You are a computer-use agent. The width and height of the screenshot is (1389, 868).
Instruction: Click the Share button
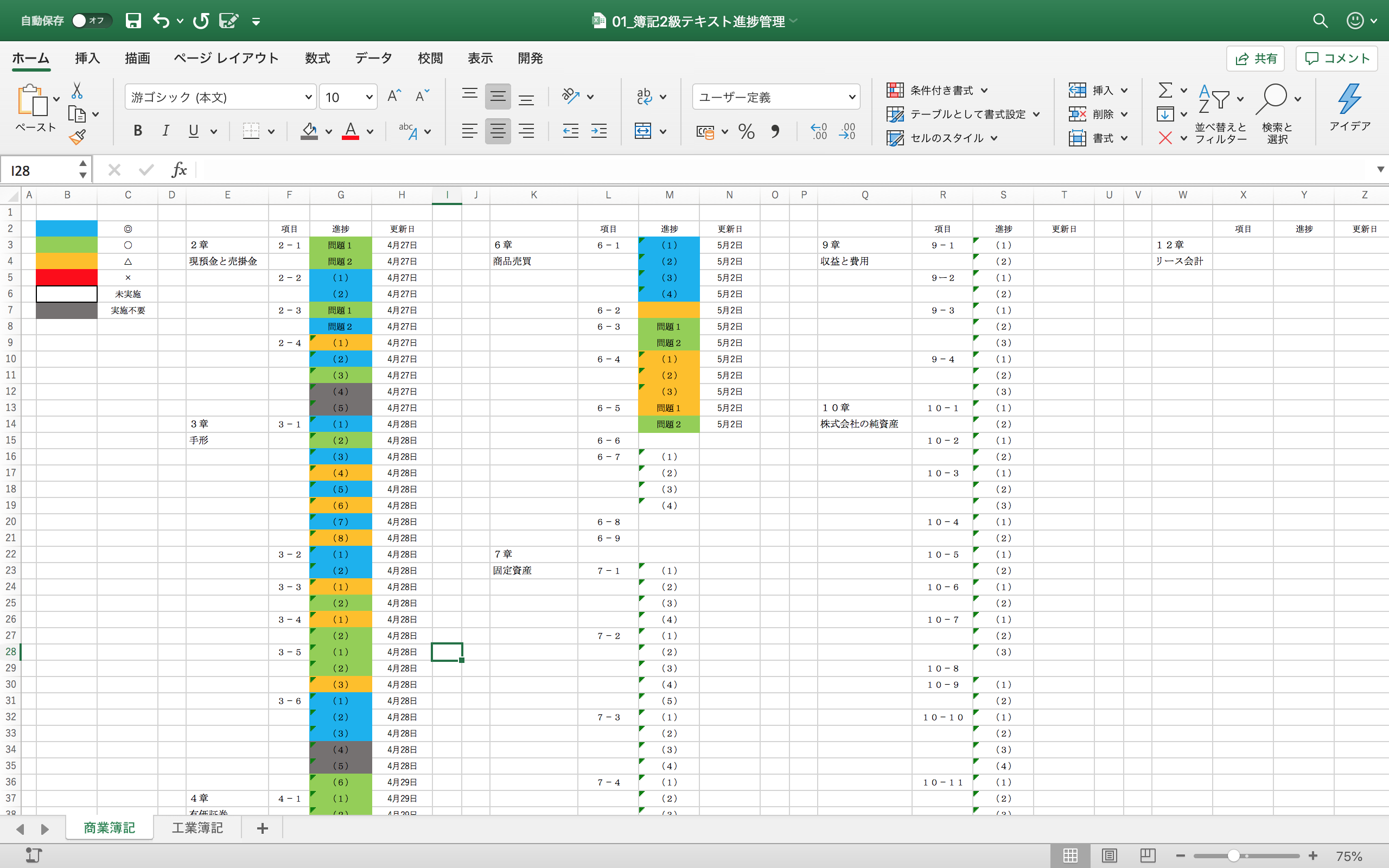pyautogui.click(x=1256, y=59)
